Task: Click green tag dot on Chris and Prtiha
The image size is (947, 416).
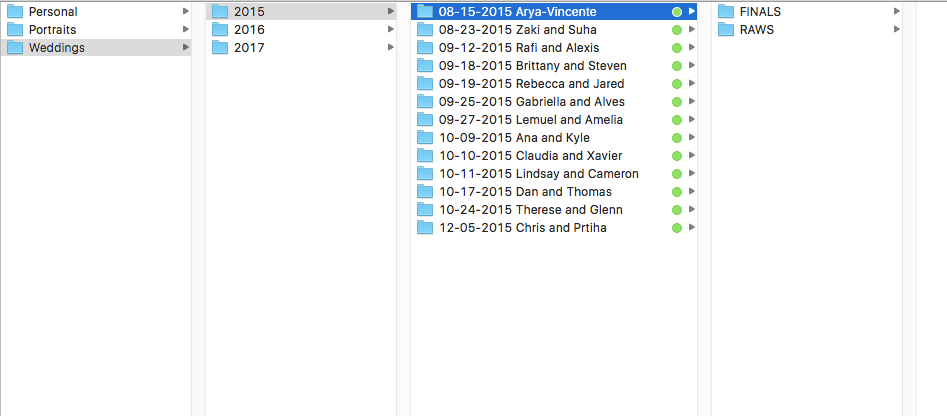Action: [676, 228]
